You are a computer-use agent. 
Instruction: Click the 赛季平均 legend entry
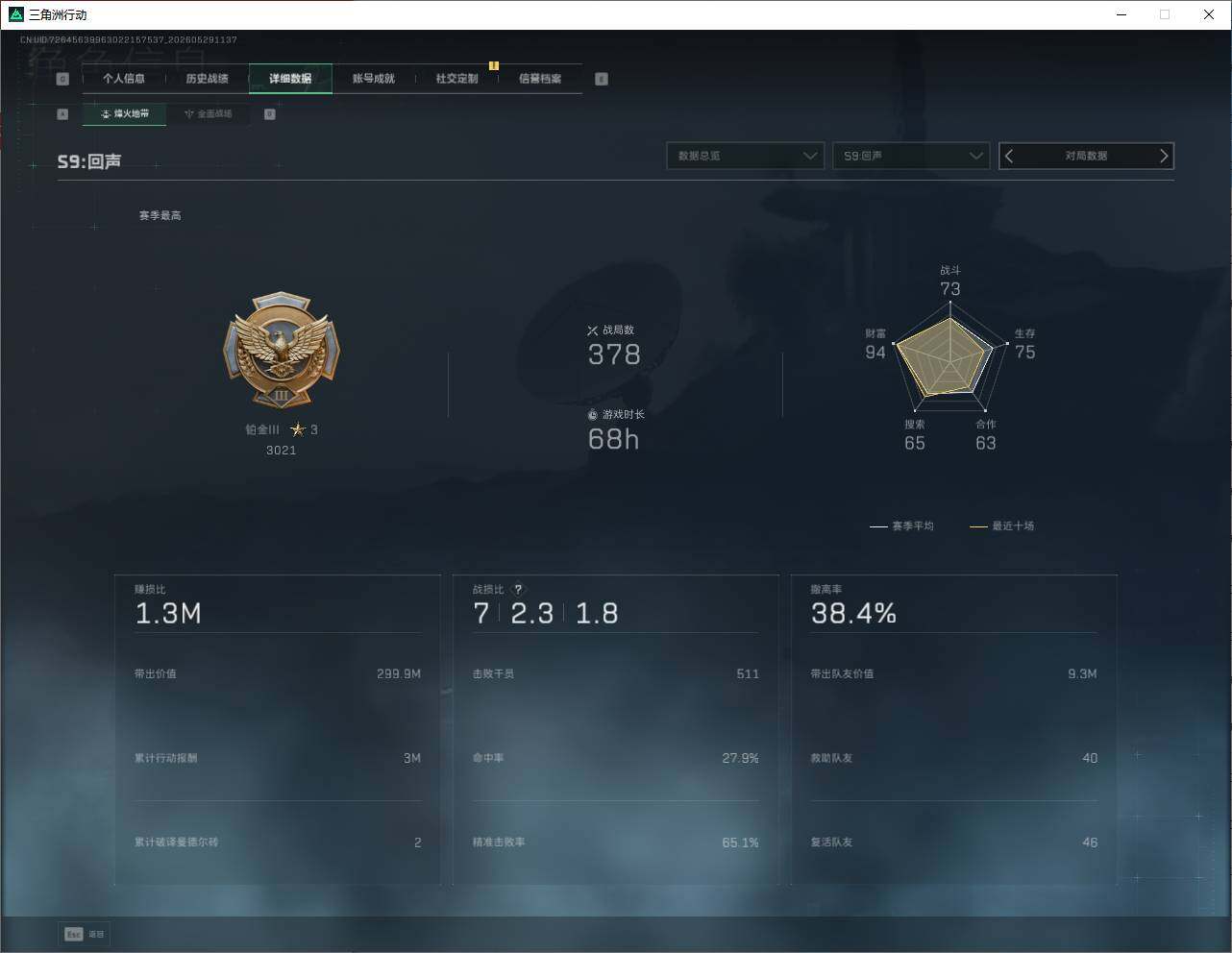pos(901,526)
